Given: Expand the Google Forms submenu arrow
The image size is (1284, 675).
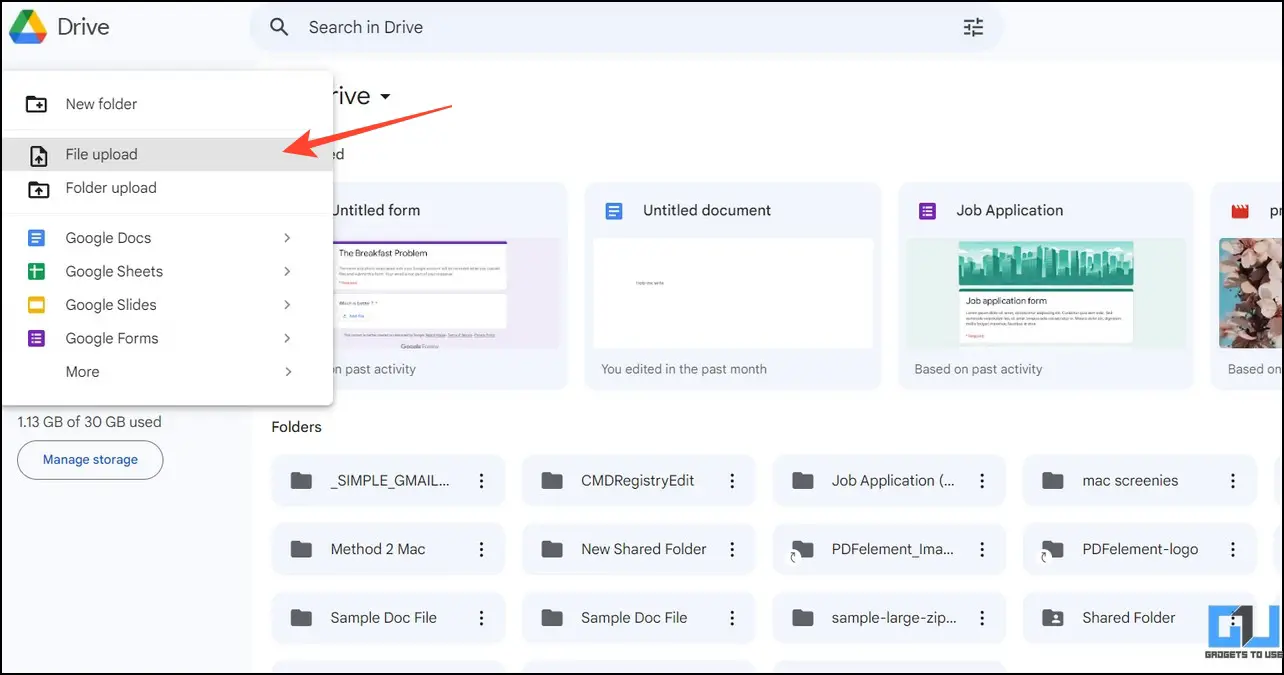Looking at the screenshot, I should (x=287, y=338).
